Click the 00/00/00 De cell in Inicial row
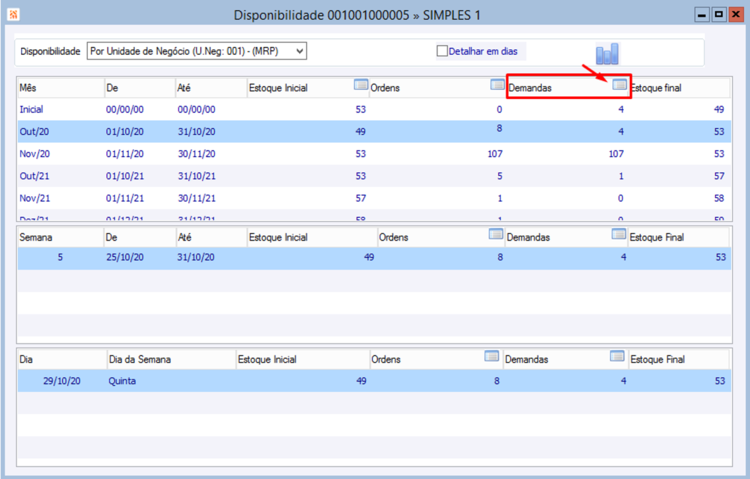Screen dimensions: 750x479 click(125, 110)
